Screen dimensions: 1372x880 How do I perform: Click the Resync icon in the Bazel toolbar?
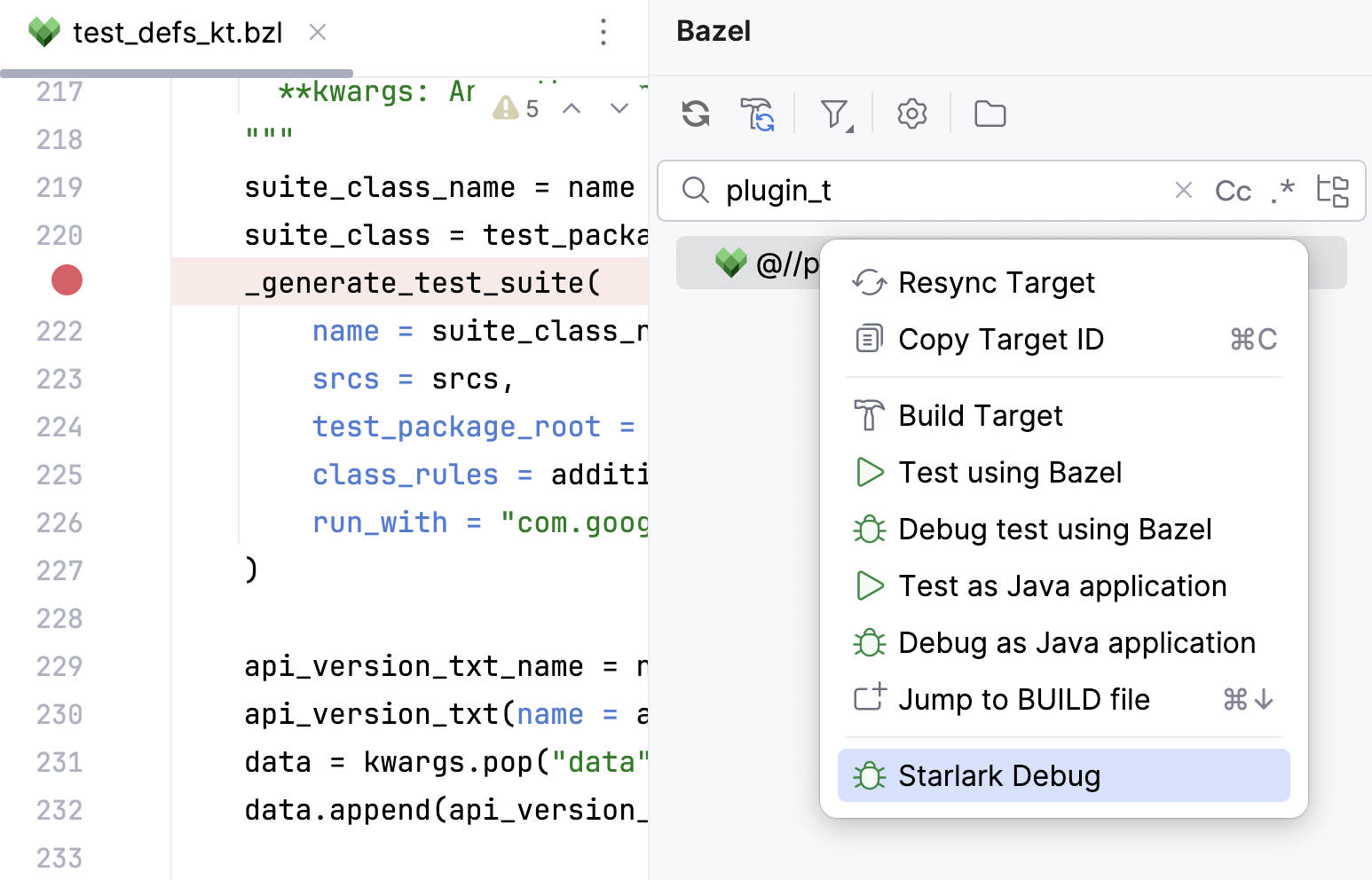[696, 114]
